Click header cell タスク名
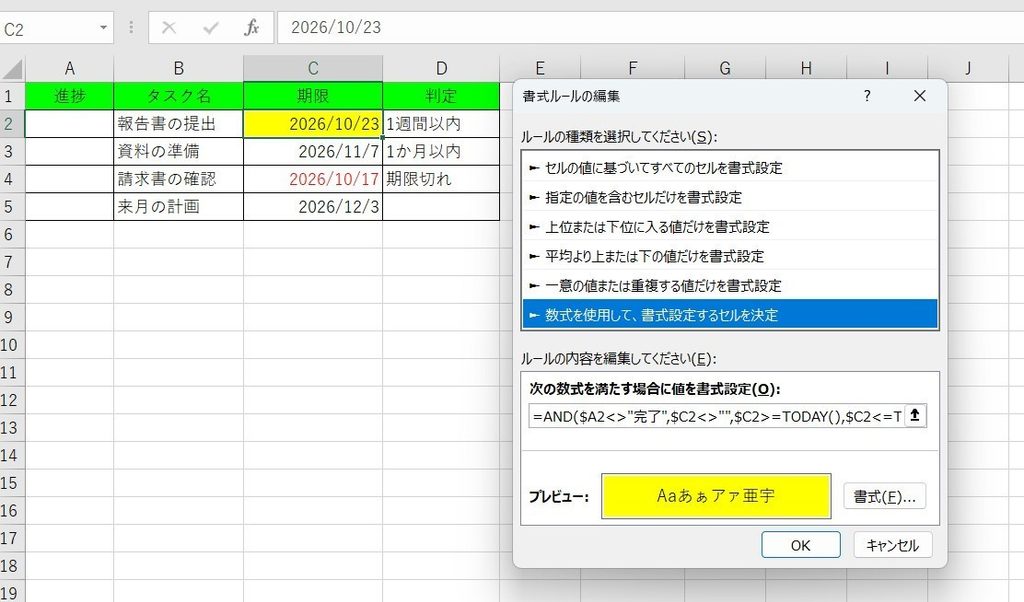The width and height of the screenshot is (1024, 602). pos(178,96)
